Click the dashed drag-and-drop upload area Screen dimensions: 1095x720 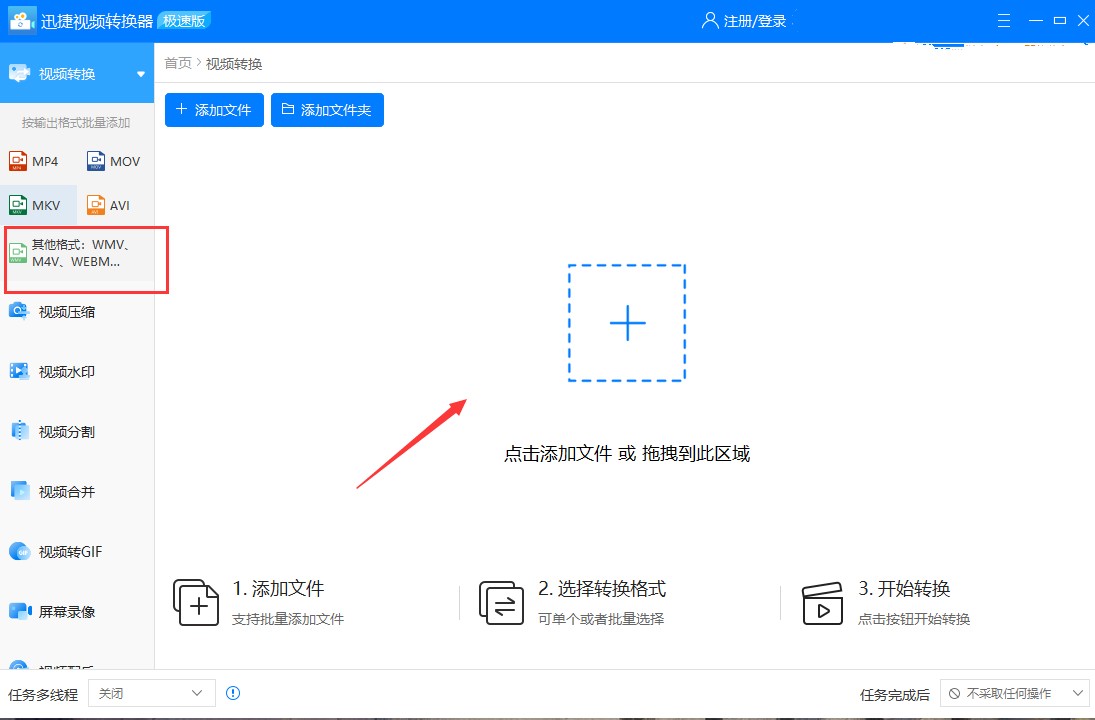click(626, 322)
